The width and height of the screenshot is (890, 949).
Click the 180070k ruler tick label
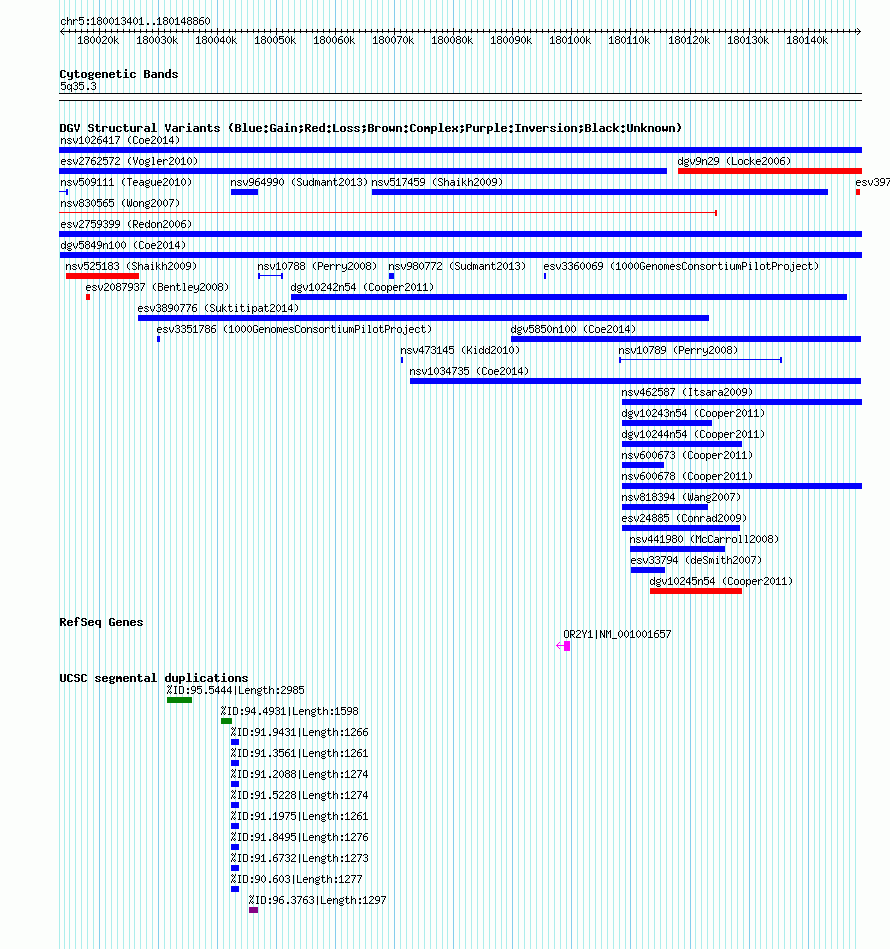click(393, 41)
